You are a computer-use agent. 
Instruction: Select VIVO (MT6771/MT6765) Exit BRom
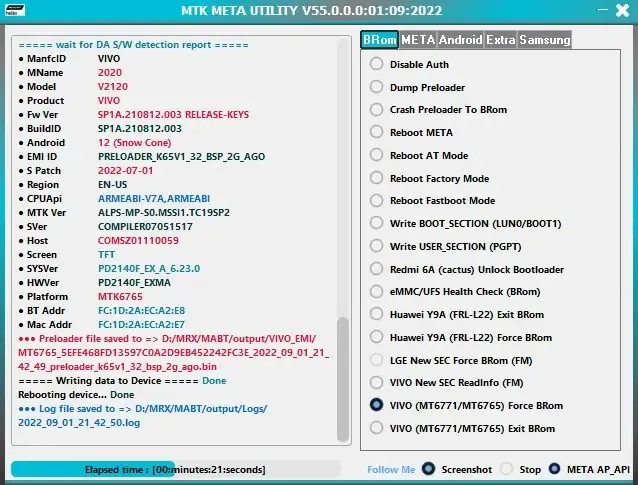pos(463,428)
